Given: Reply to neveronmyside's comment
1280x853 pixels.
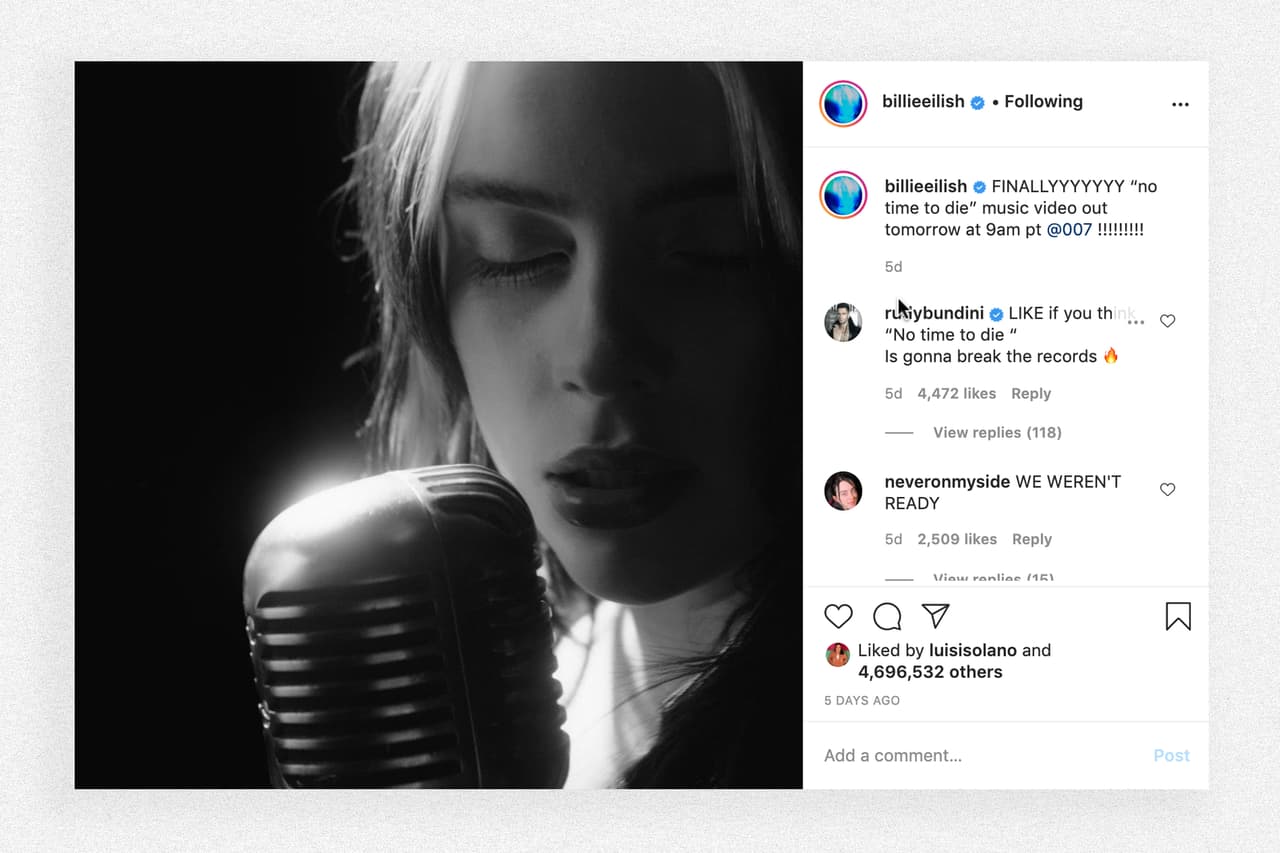Looking at the screenshot, I should pos(1032,539).
